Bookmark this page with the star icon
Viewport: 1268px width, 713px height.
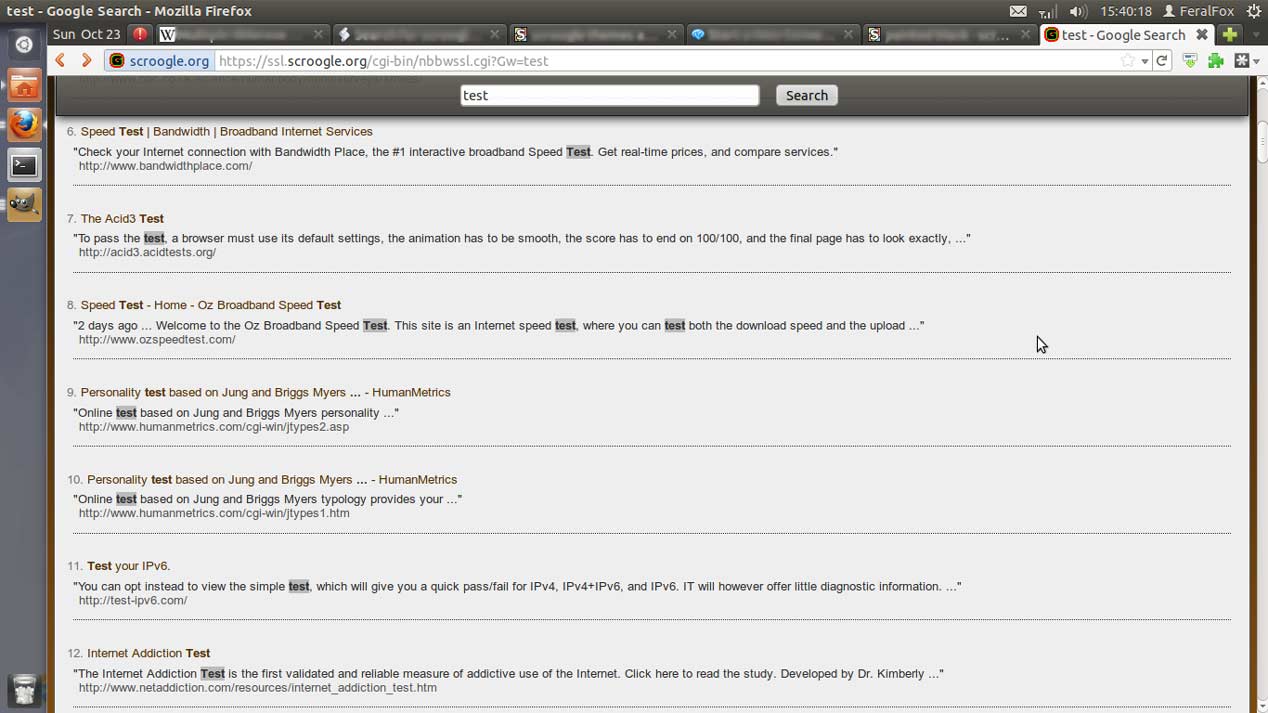[x=1128, y=61]
